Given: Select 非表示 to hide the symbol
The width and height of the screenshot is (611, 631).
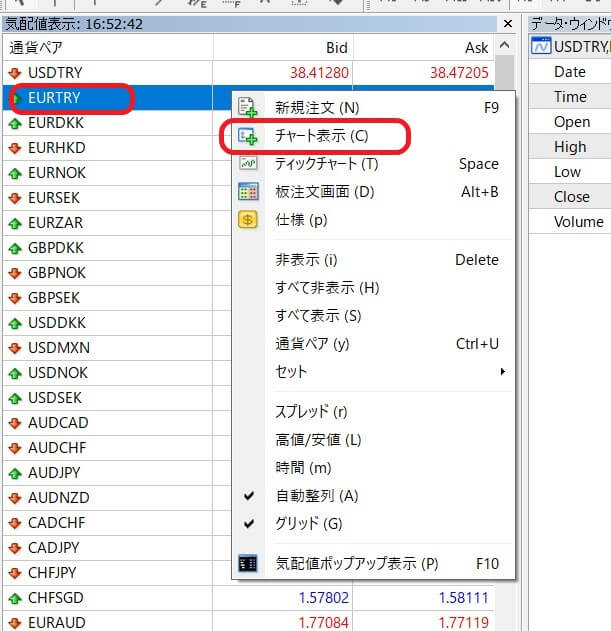Looking at the screenshot, I should [306, 260].
